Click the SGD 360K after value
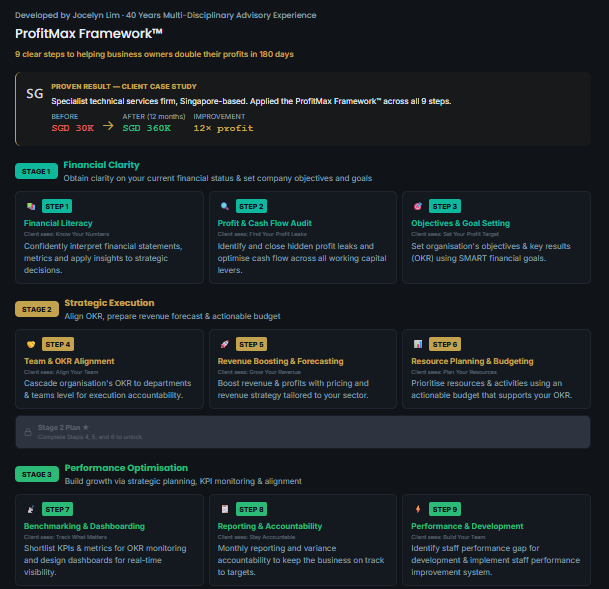609x589 pixels. coord(146,128)
